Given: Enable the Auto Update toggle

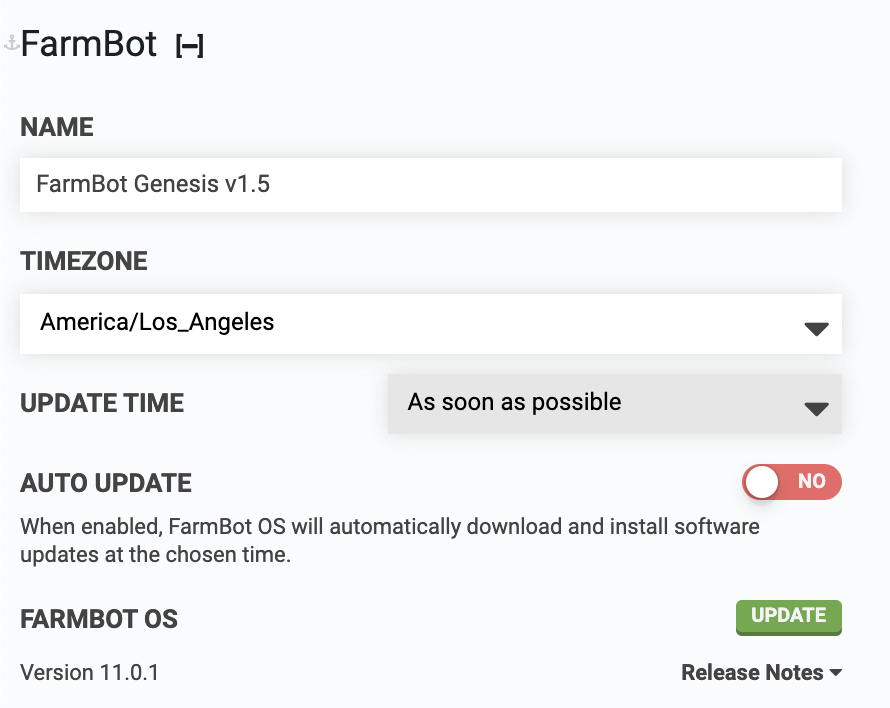Looking at the screenshot, I should point(791,482).
